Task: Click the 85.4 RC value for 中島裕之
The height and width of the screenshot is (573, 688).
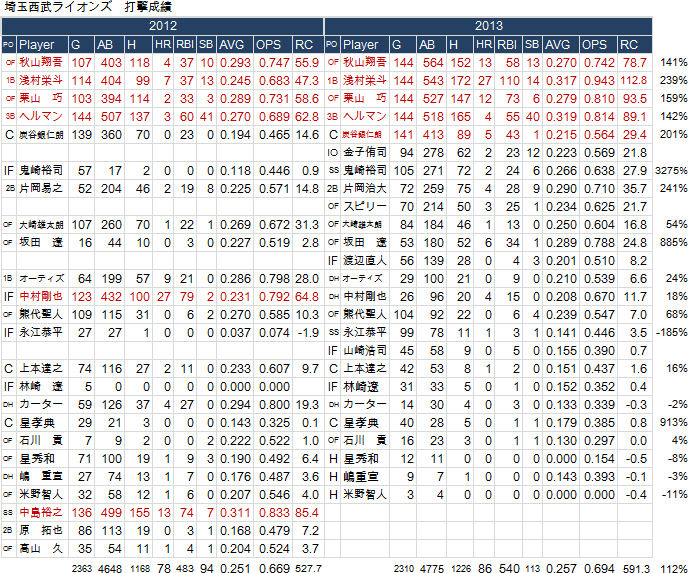Action: [307, 512]
